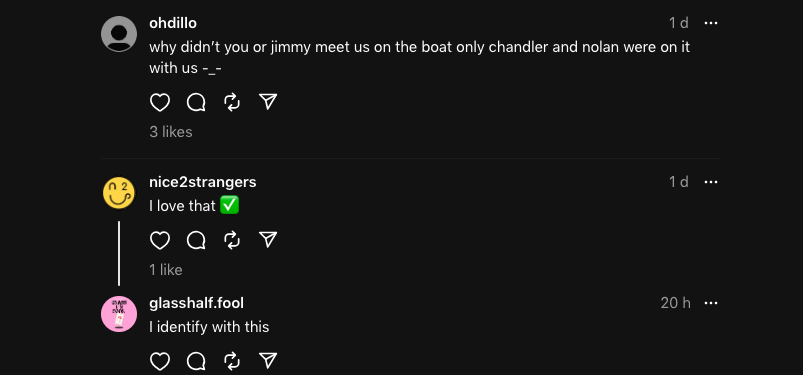
Task: Open more options menu for nice2strangers' post
Action: (x=711, y=182)
